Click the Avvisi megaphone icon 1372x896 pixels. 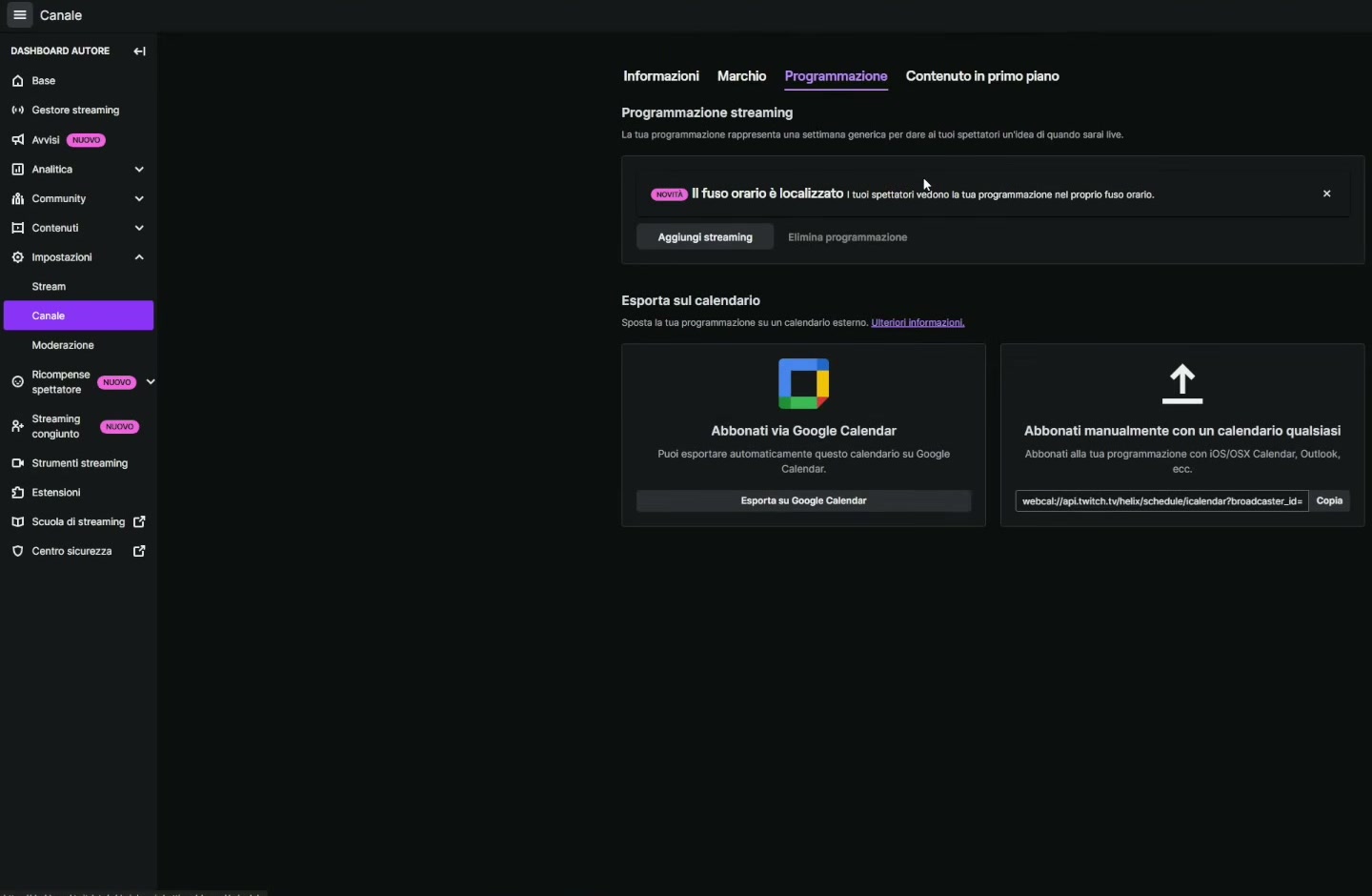pos(17,140)
